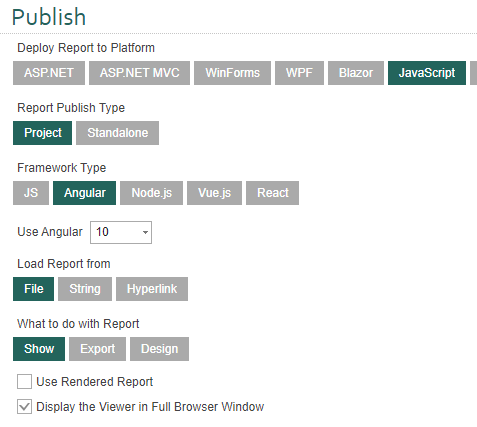Screen dimensions: 477x427
Task: Switch publish type to Standalone
Action: click(117, 133)
